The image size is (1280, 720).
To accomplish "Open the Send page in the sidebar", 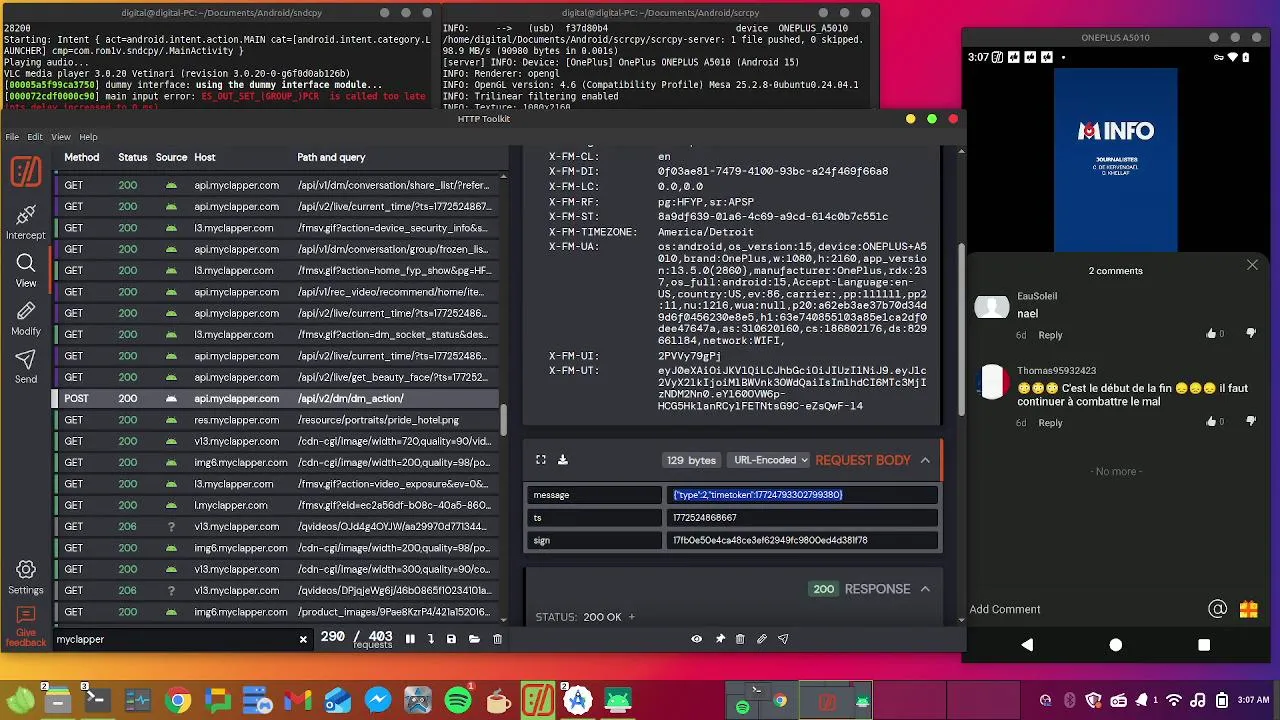I will [x=26, y=366].
